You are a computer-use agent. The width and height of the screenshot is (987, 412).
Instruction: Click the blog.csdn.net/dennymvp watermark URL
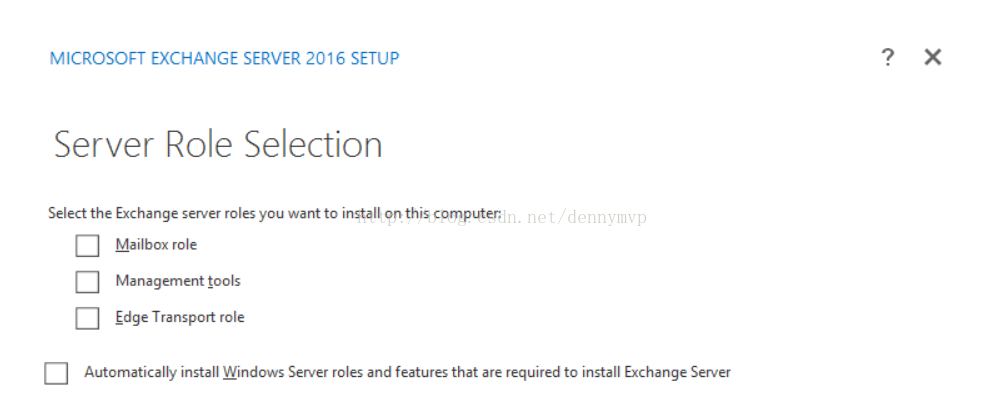coord(502,218)
